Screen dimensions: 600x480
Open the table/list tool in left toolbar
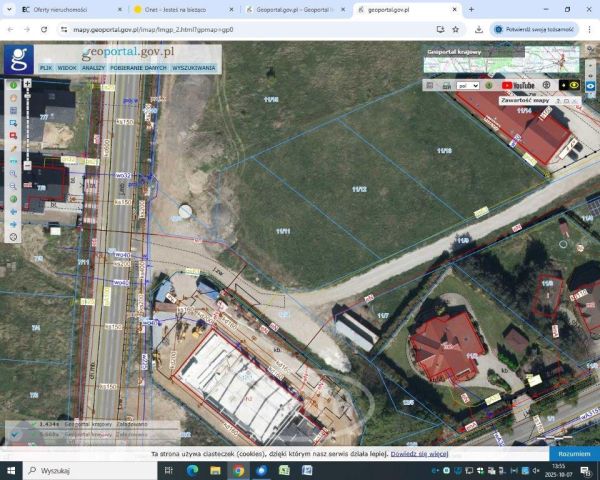pos(13,111)
